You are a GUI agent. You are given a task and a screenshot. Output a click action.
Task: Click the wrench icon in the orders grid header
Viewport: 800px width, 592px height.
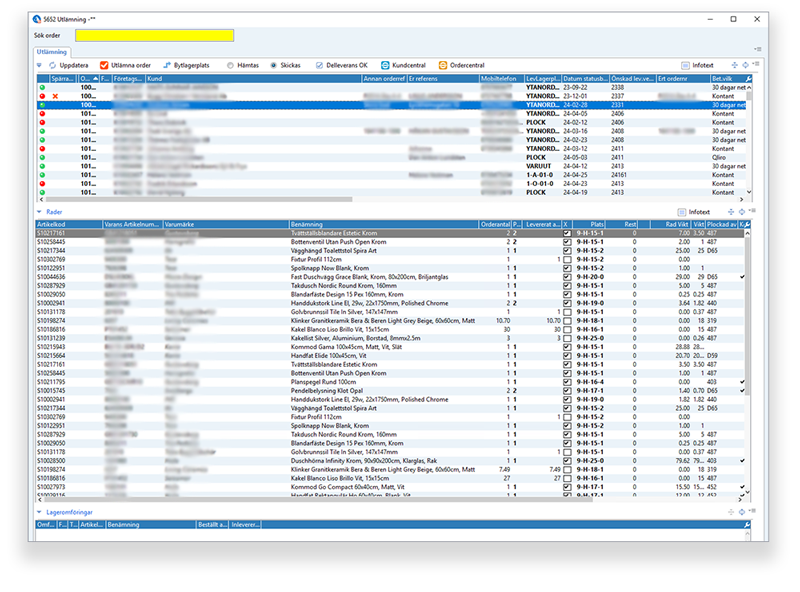coord(748,79)
